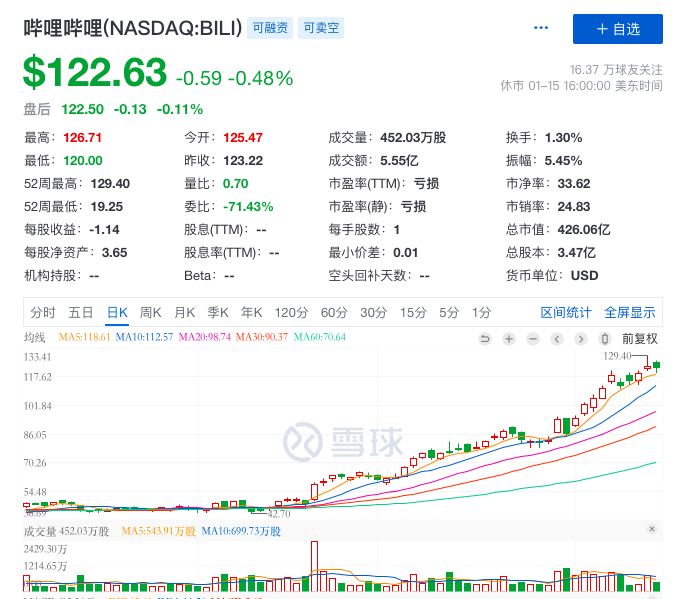Click the 42.70 low marker on chart
The image size is (674, 599).
[279, 513]
